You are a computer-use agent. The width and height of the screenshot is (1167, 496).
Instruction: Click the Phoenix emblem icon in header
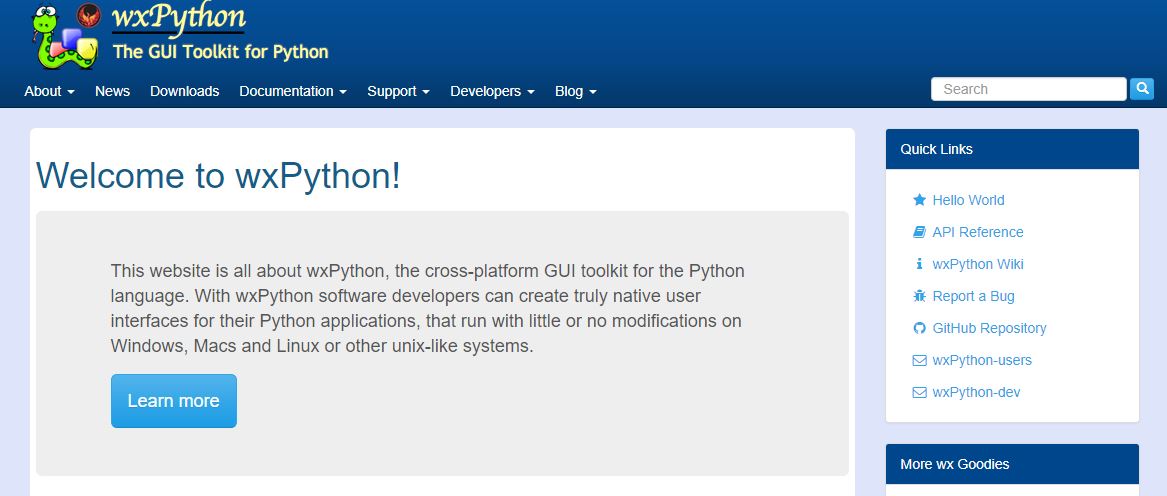coord(89,15)
